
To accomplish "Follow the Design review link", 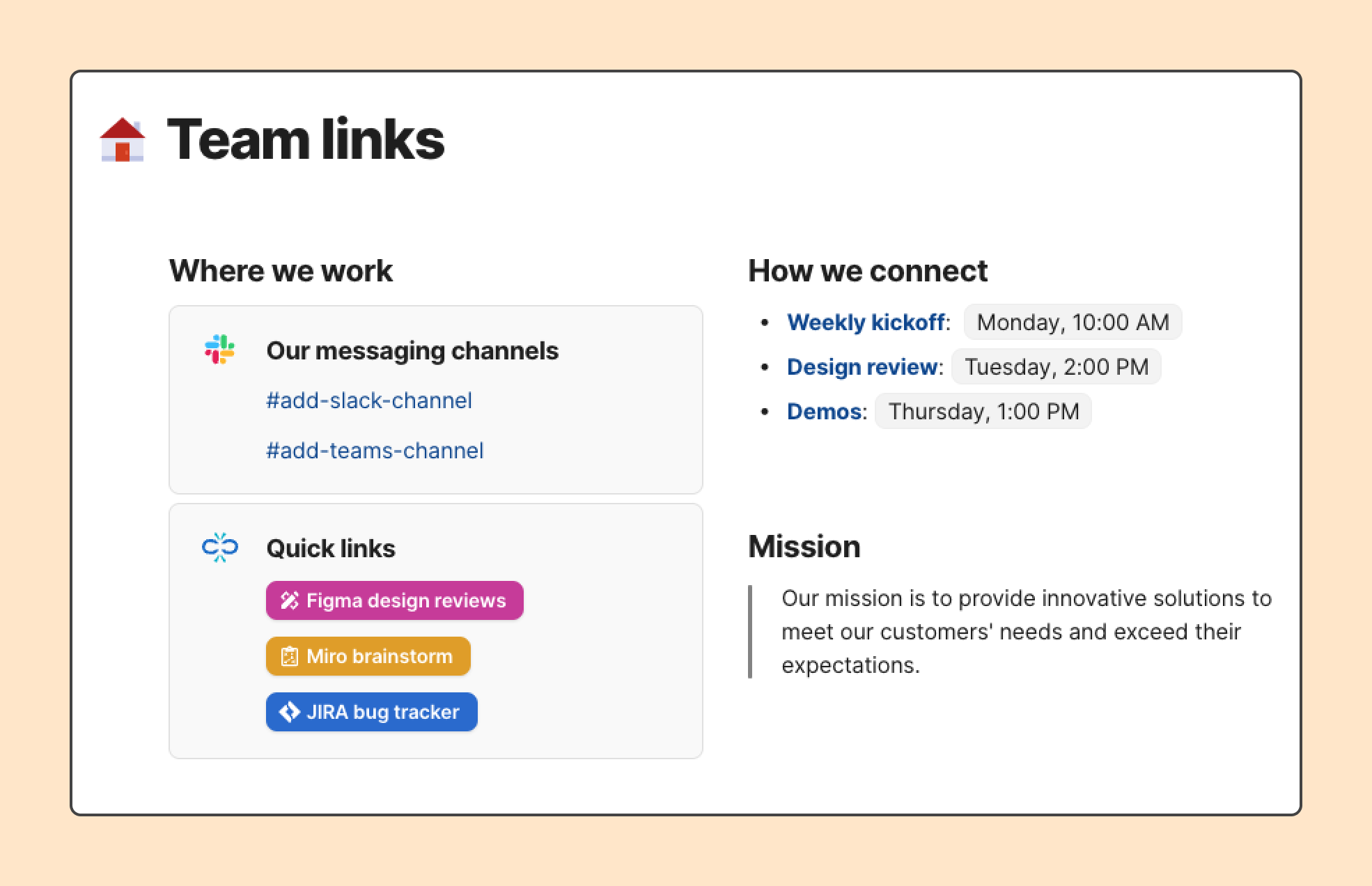I will 862,367.
